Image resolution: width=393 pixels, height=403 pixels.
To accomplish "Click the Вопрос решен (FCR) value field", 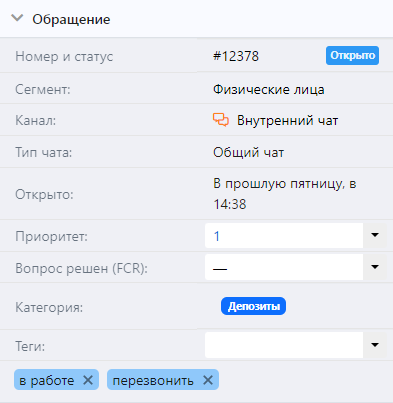I will [x=284, y=267].
